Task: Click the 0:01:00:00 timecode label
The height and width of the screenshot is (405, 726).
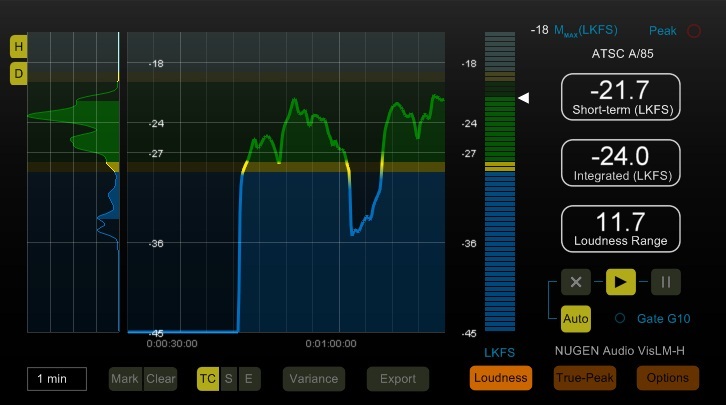Action: coord(331,344)
